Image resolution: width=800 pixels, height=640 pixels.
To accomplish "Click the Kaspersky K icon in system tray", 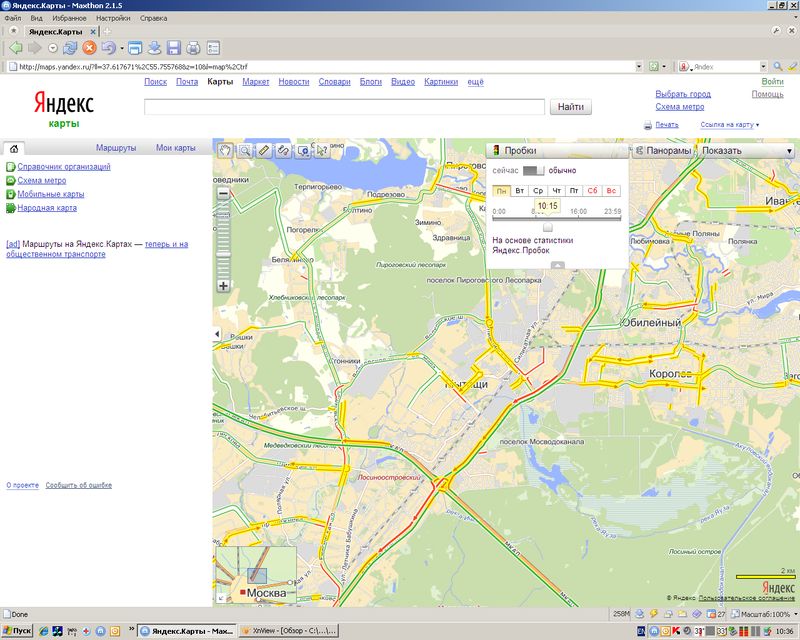I will 676,631.
